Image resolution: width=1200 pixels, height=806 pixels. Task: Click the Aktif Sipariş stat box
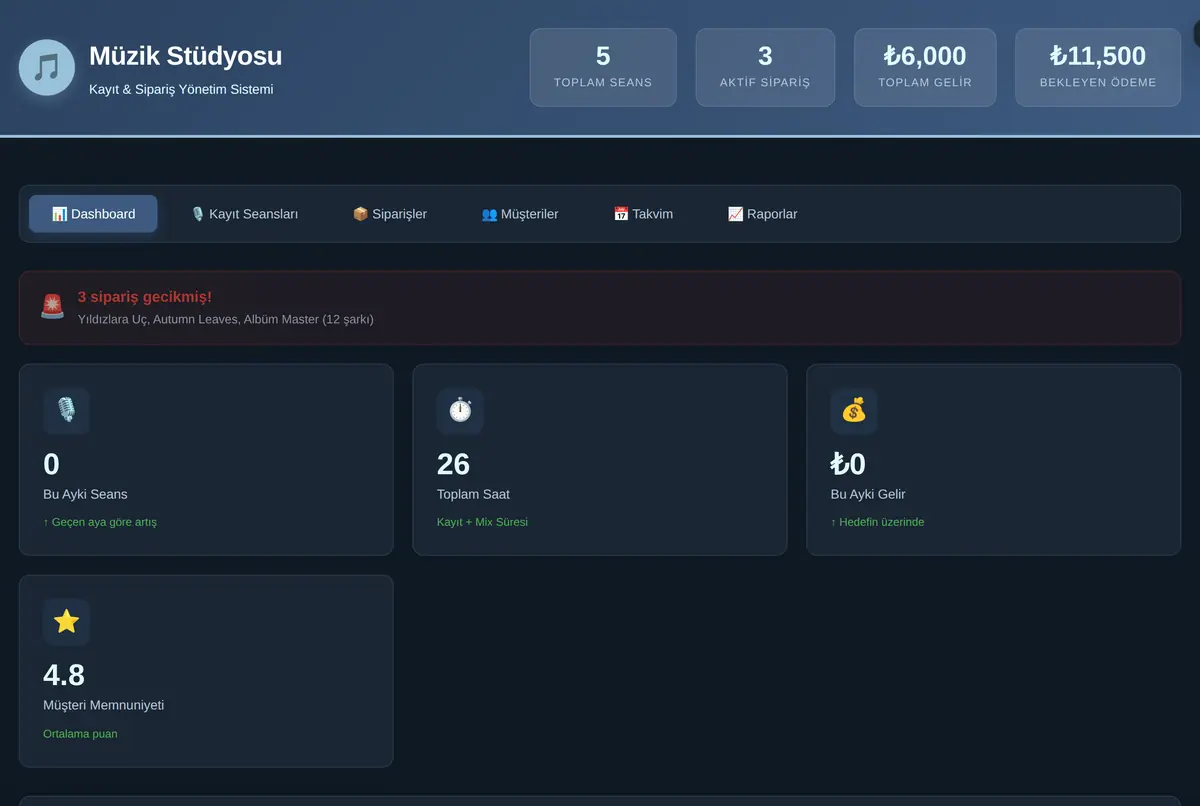point(765,67)
